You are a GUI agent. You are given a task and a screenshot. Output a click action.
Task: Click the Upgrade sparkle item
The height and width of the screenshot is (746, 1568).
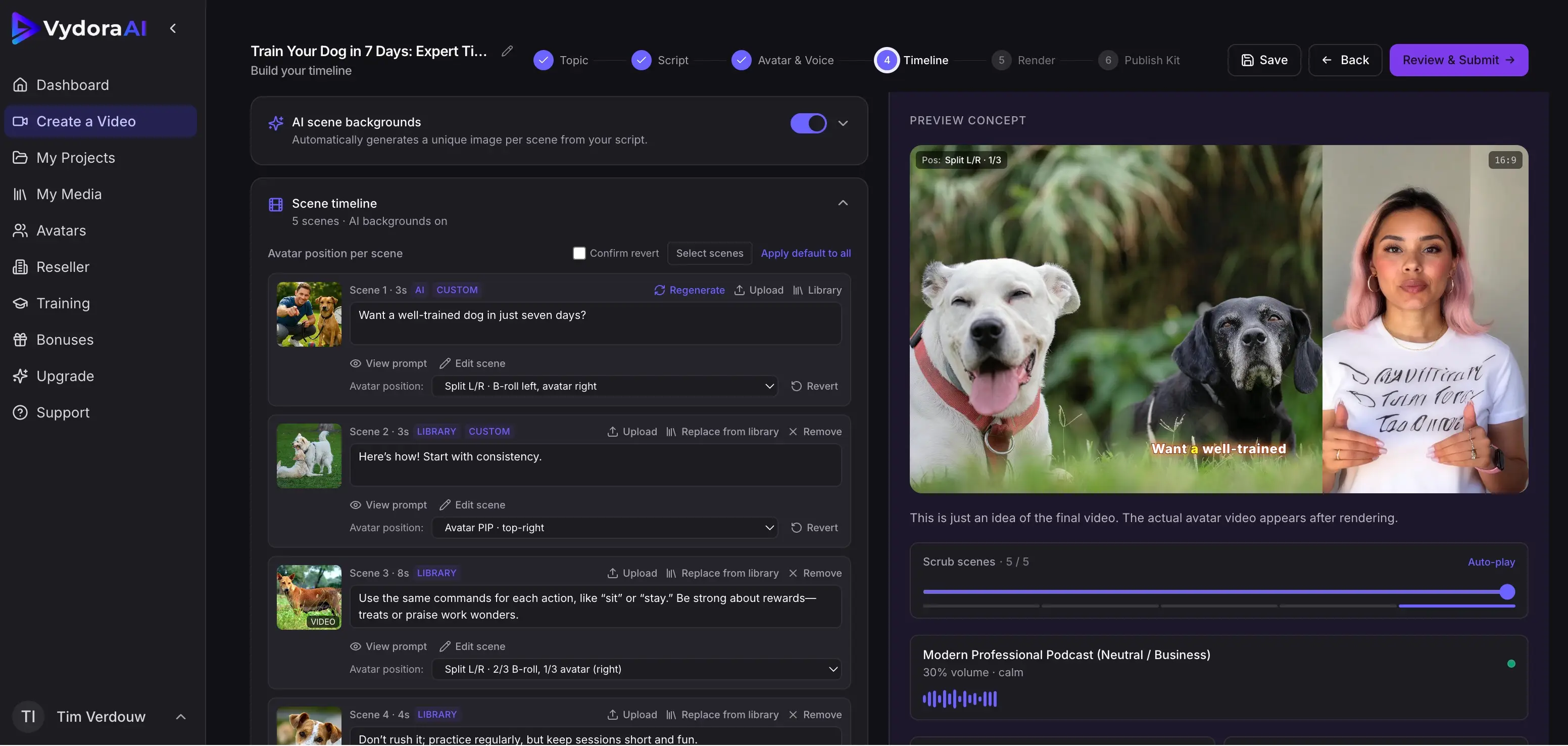101,377
